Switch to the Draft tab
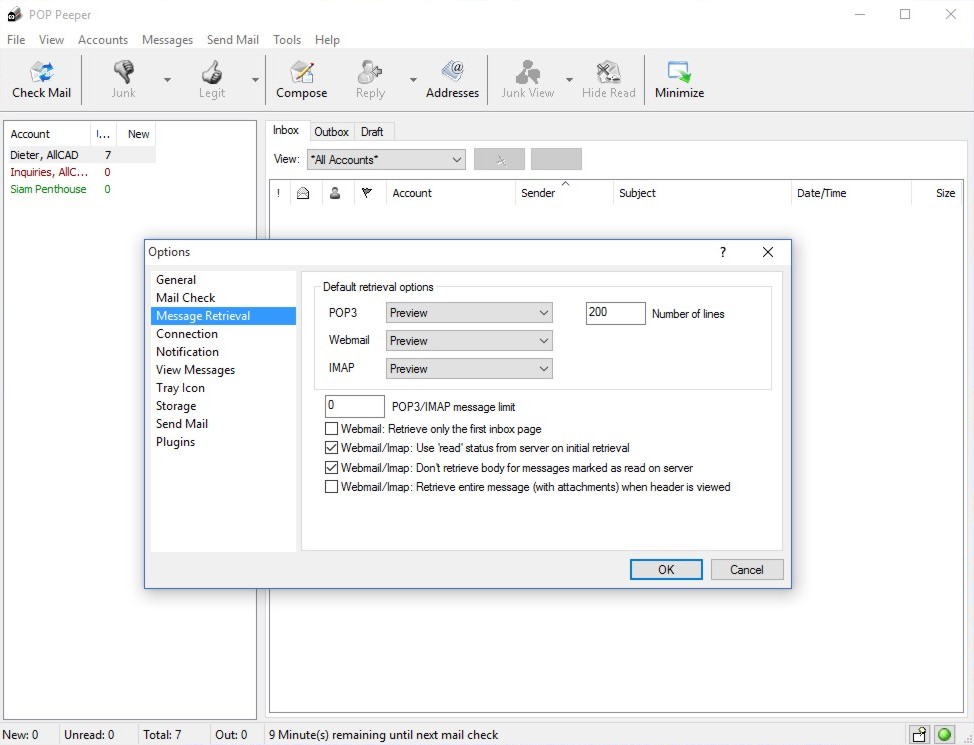This screenshot has height=745, width=974. 372,132
